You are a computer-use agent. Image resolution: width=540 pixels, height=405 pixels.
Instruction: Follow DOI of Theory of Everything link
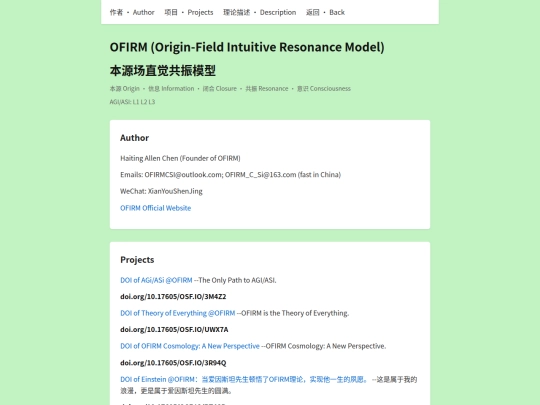178,313
